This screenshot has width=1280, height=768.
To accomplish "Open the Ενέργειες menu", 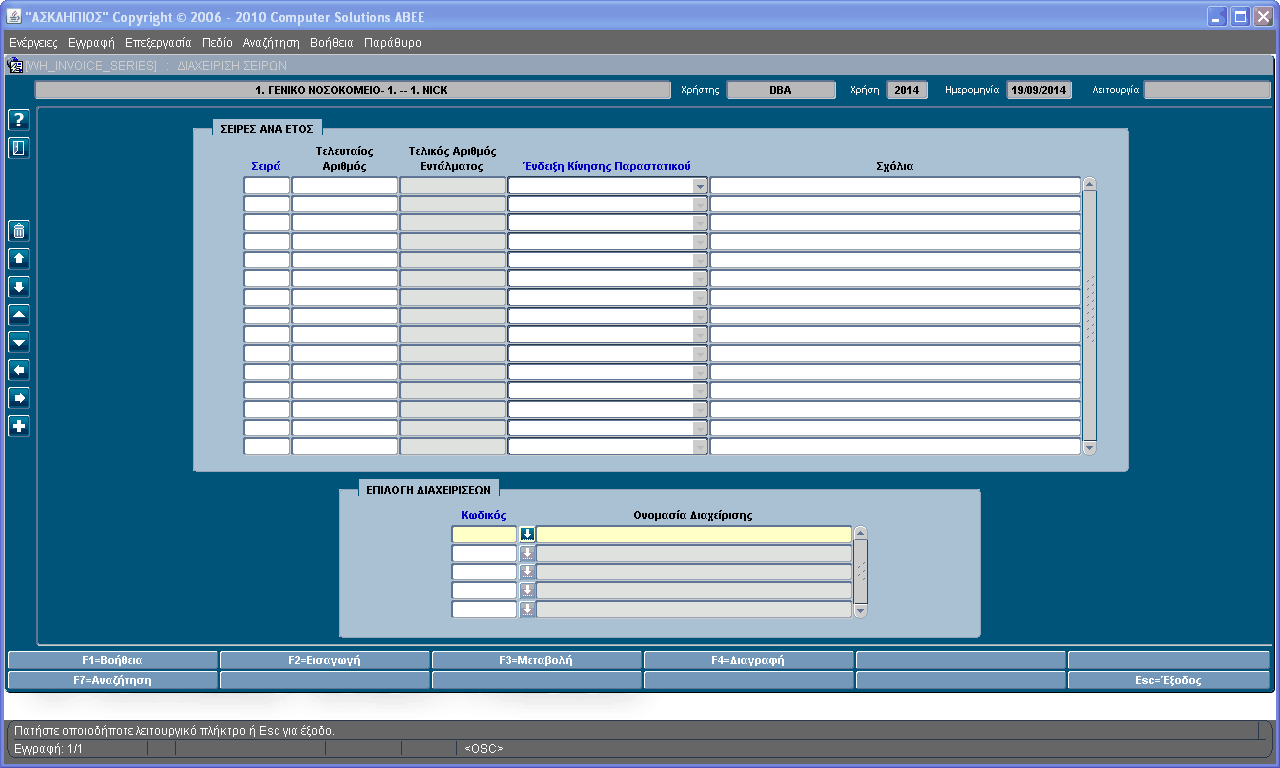I will tap(33, 43).
